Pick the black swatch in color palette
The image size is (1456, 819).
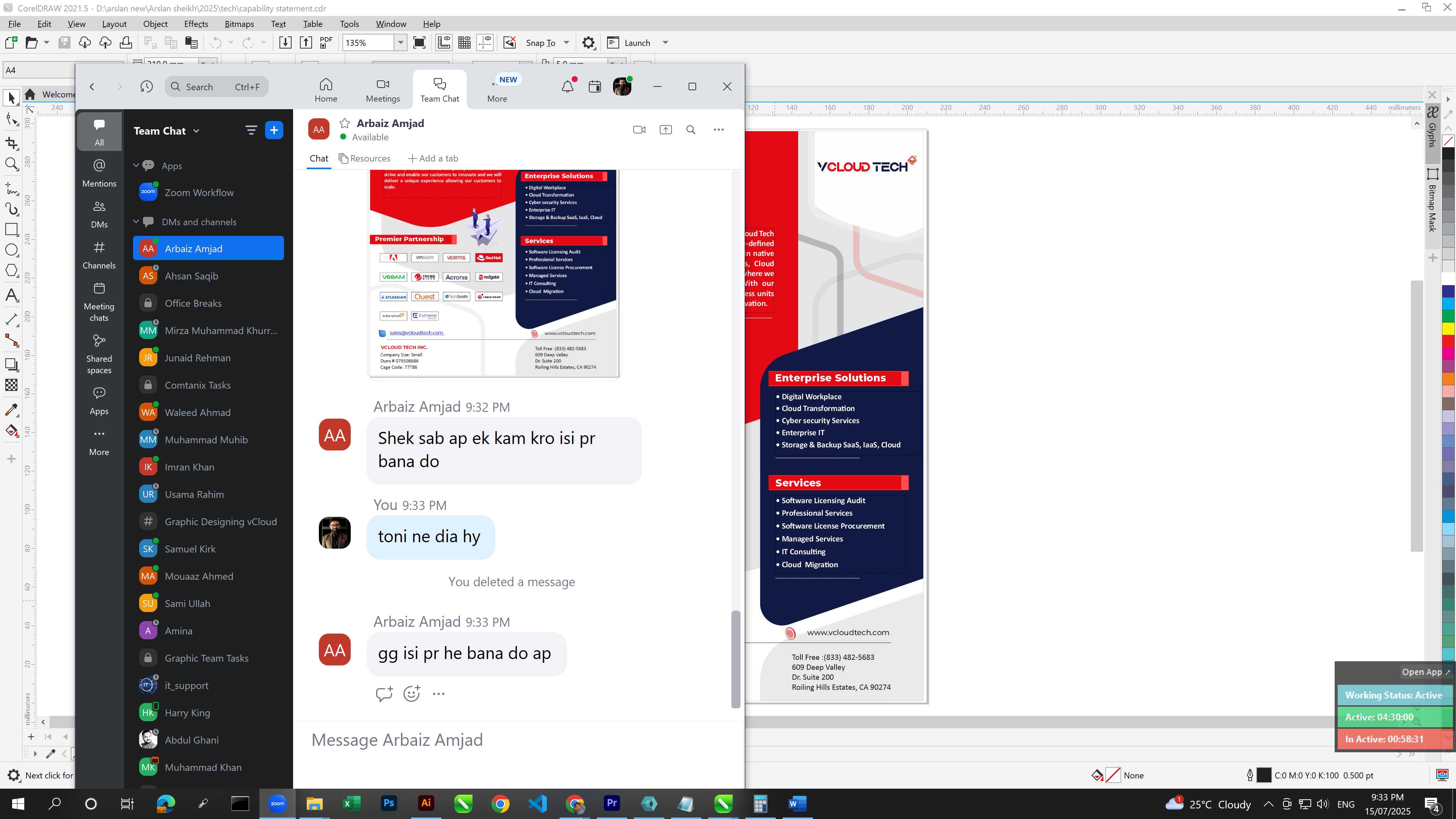1448,154
